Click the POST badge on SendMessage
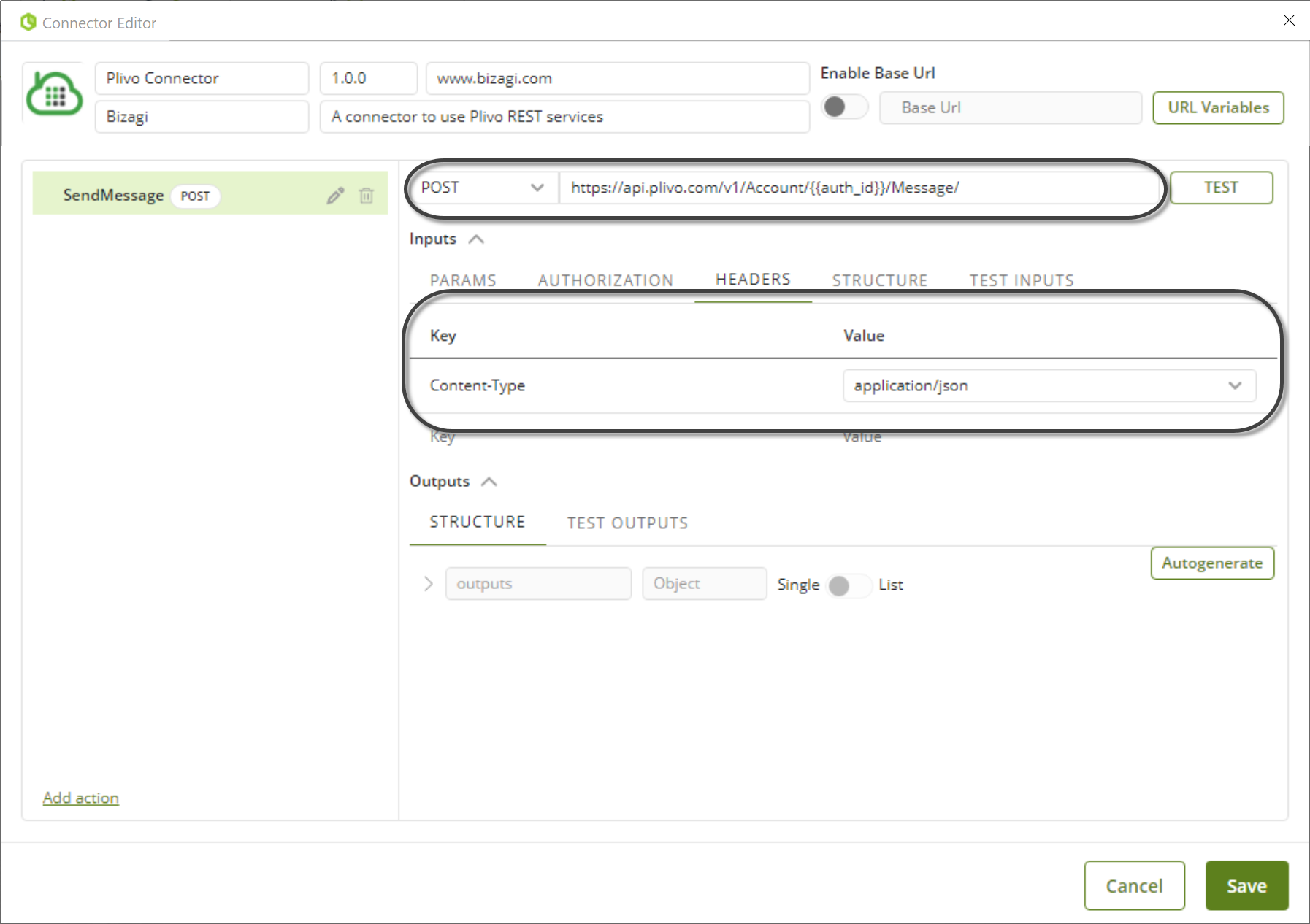Image resolution: width=1310 pixels, height=924 pixels. click(x=195, y=196)
